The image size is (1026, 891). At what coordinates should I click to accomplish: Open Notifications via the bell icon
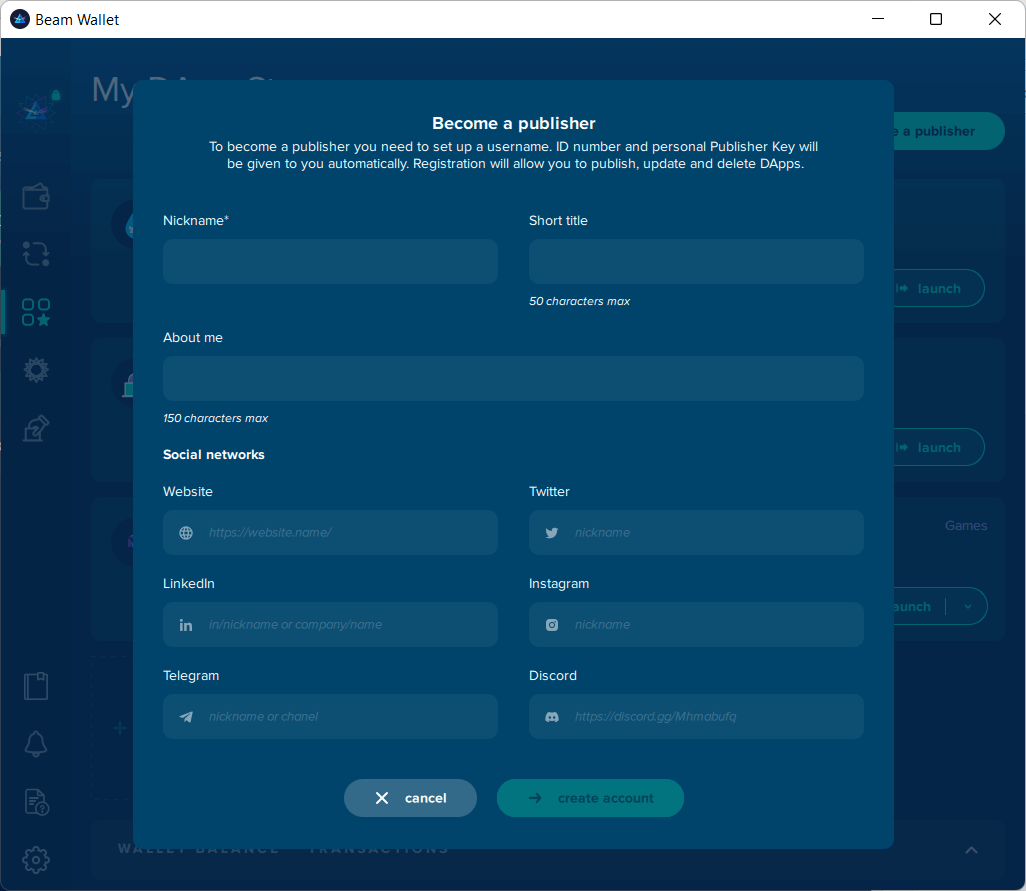point(36,743)
